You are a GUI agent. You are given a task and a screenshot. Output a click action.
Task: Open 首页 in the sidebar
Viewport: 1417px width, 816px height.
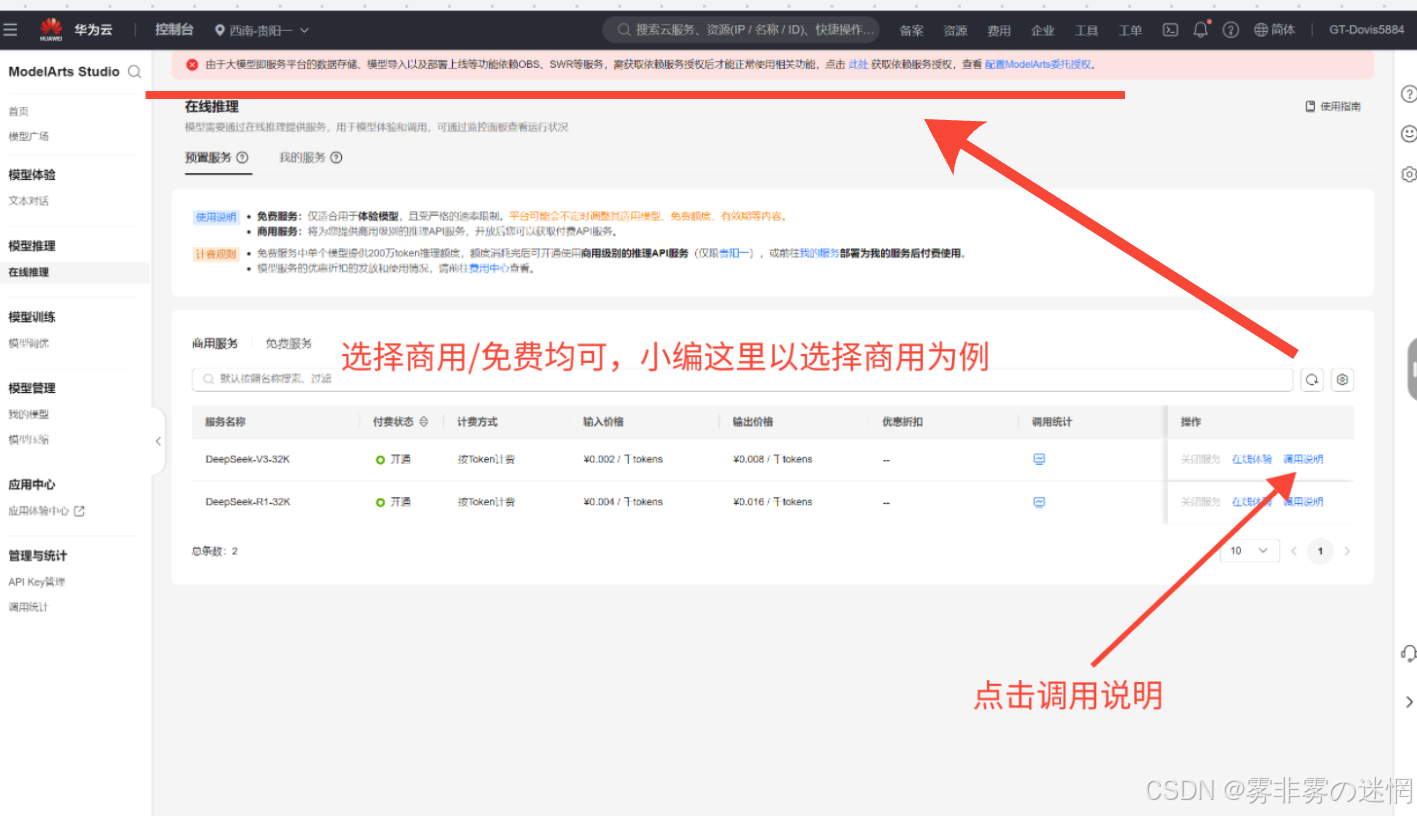point(19,111)
